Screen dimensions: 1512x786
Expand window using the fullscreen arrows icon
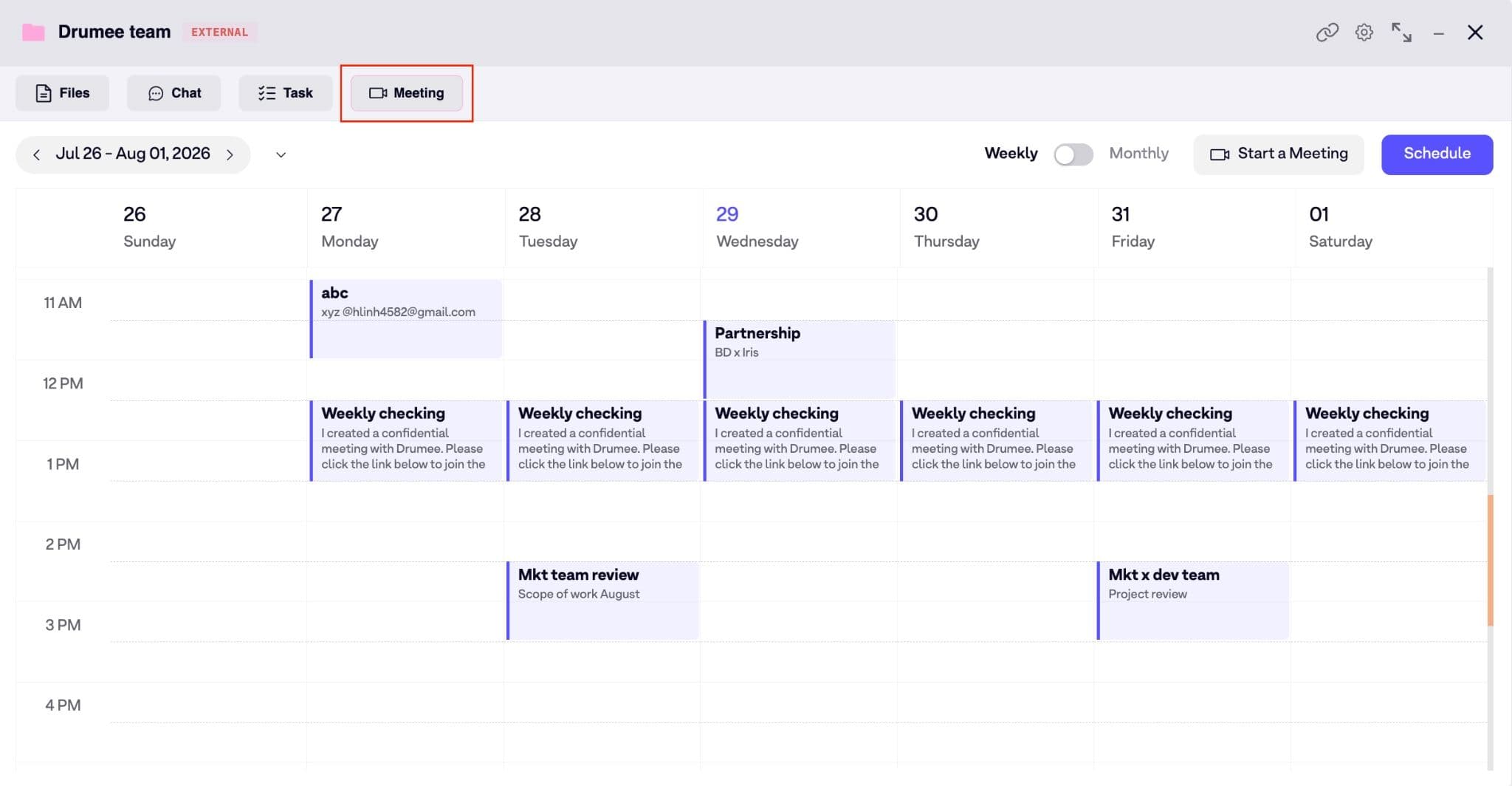click(x=1401, y=33)
